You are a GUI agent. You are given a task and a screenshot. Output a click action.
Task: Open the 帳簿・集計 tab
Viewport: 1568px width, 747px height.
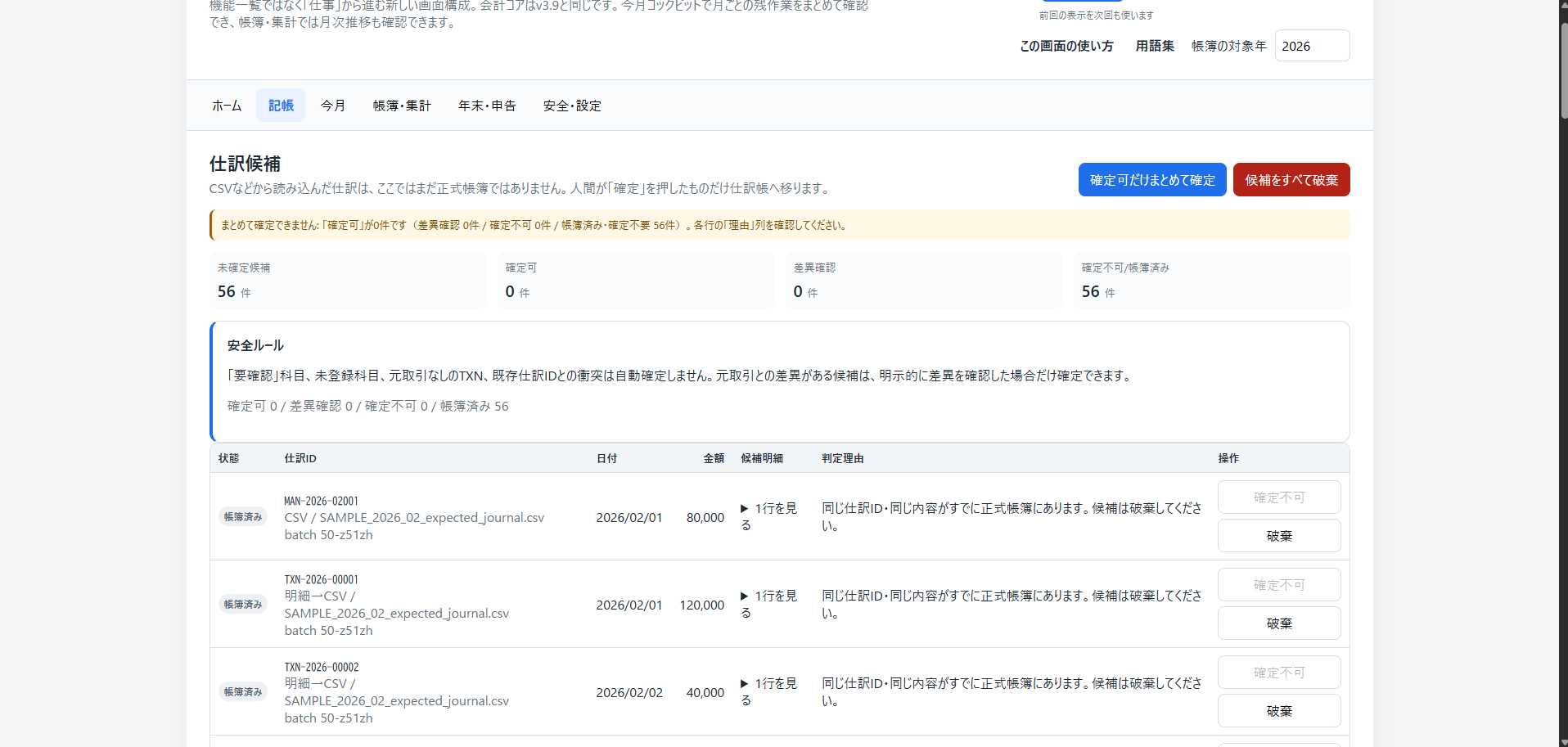coord(402,106)
